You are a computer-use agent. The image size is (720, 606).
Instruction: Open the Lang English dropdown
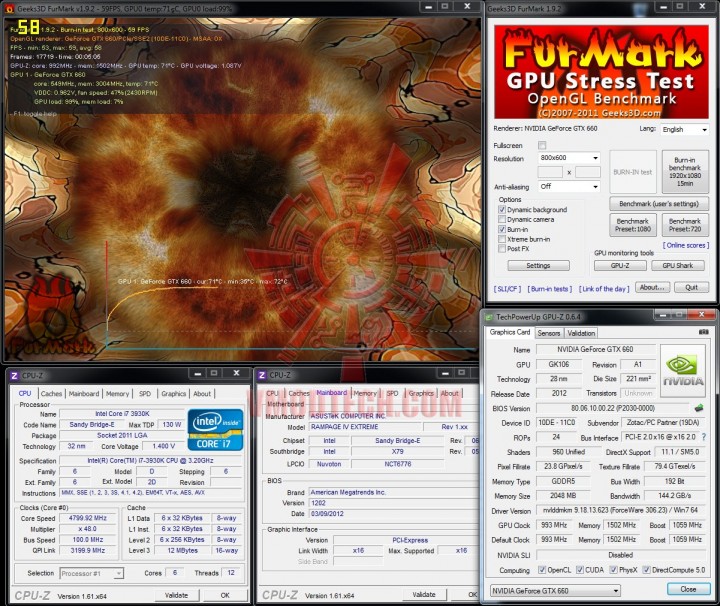[x=685, y=129]
